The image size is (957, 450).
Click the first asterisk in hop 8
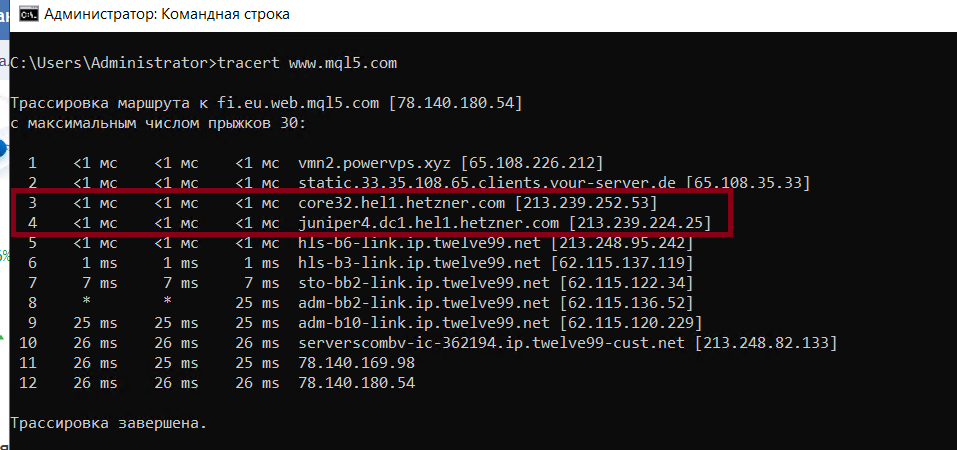[x=88, y=304]
